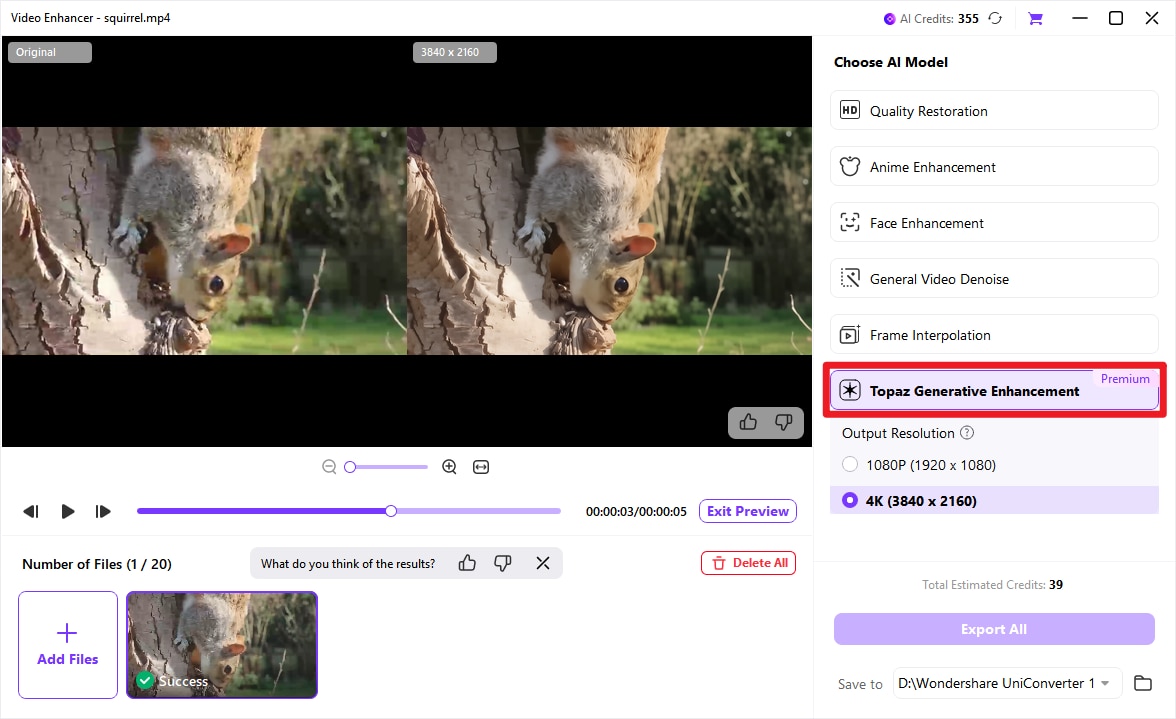Fit preview to window width
Viewport: 1176px width, 719px height.
pyautogui.click(x=481, y=467)
